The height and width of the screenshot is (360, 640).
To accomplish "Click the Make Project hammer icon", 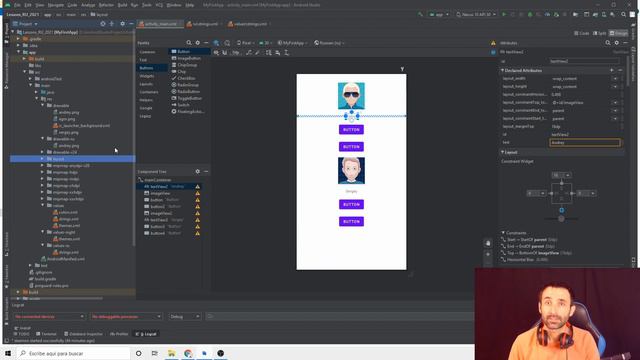I will pos(420,14).
